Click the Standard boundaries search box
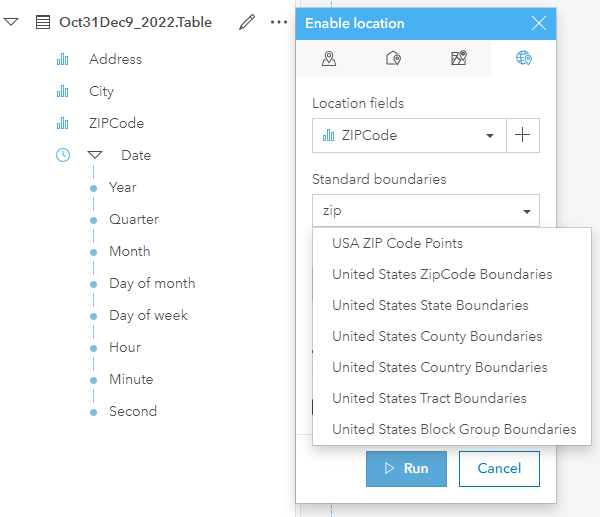This screenshot has height=517, width=600. [x=415, y=211]
